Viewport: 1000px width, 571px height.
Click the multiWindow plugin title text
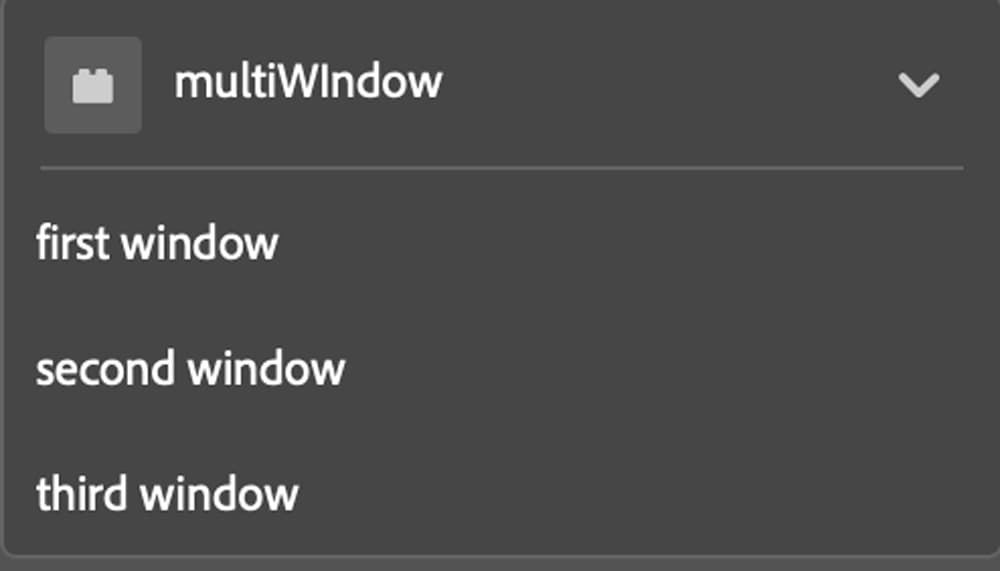click(x=308, y=82)
